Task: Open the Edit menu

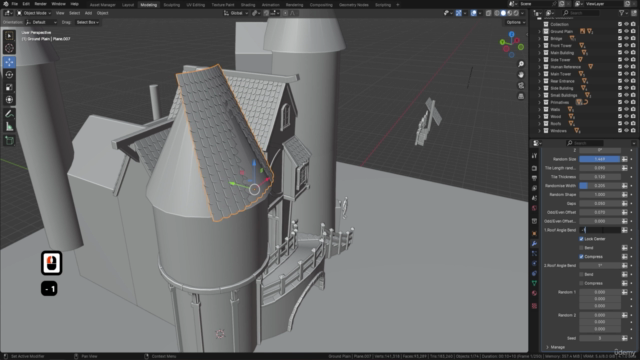Action: pos(26,4)
